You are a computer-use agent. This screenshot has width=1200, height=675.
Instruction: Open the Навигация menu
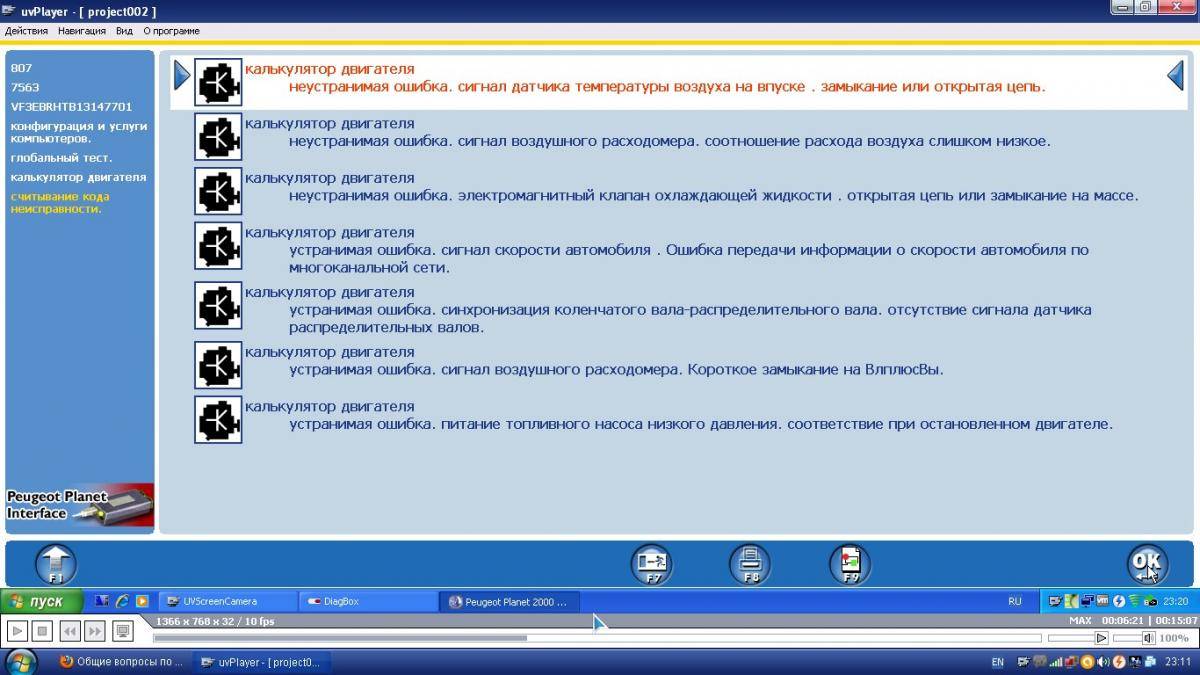[x=82, y=31]
